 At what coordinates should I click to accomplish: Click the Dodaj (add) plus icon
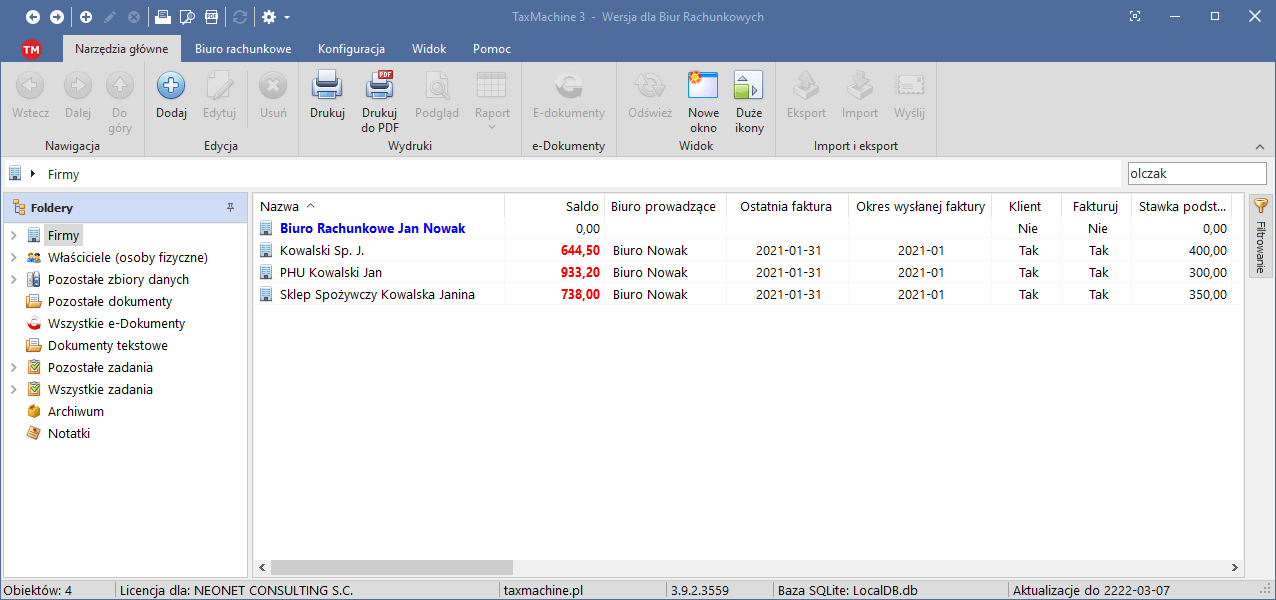coord(171,86)
